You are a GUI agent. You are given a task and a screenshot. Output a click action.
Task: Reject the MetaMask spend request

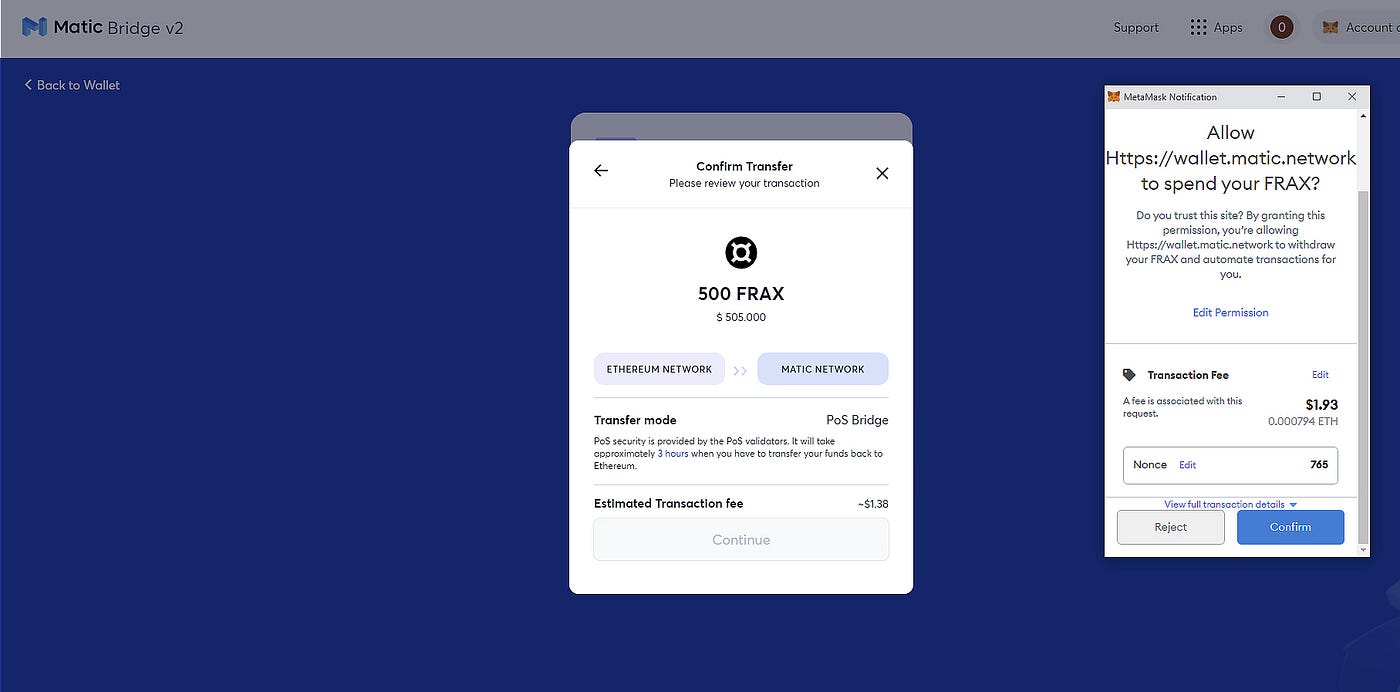coord(1170,527)
